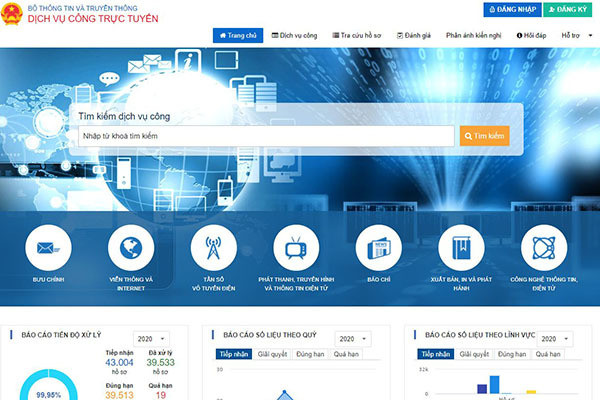Viewport: 600px width, 400px height.
Task: Open the Xuất bản, in và phát hành icon
Action: pyautogui.click(x=461, y=248)
